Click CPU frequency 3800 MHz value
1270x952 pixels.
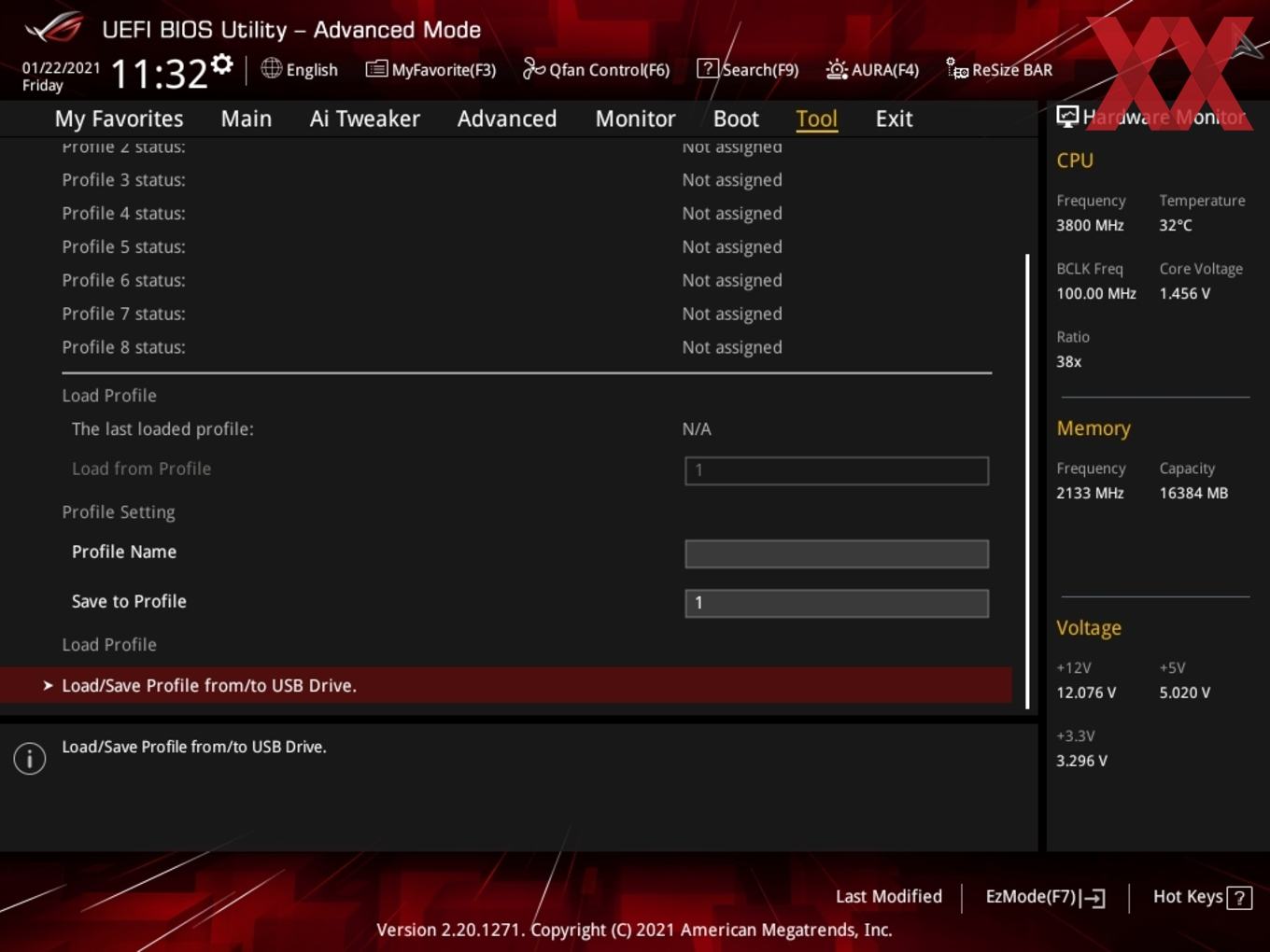point(1090,225)
